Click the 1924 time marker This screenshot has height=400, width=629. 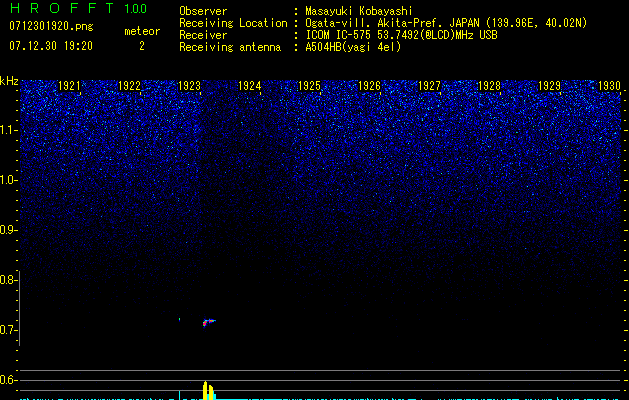point(250,86)
